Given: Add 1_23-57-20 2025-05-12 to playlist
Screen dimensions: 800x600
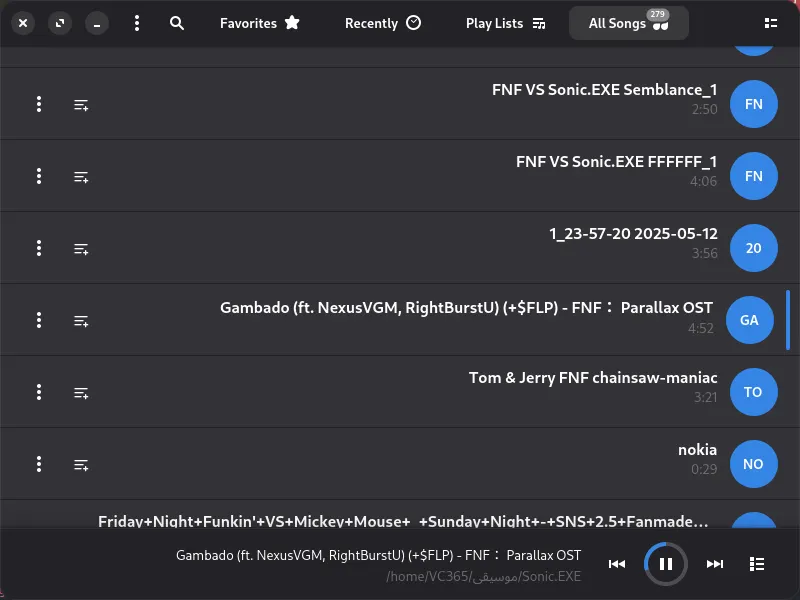Looking at the screenshot, I should (81, 249).
